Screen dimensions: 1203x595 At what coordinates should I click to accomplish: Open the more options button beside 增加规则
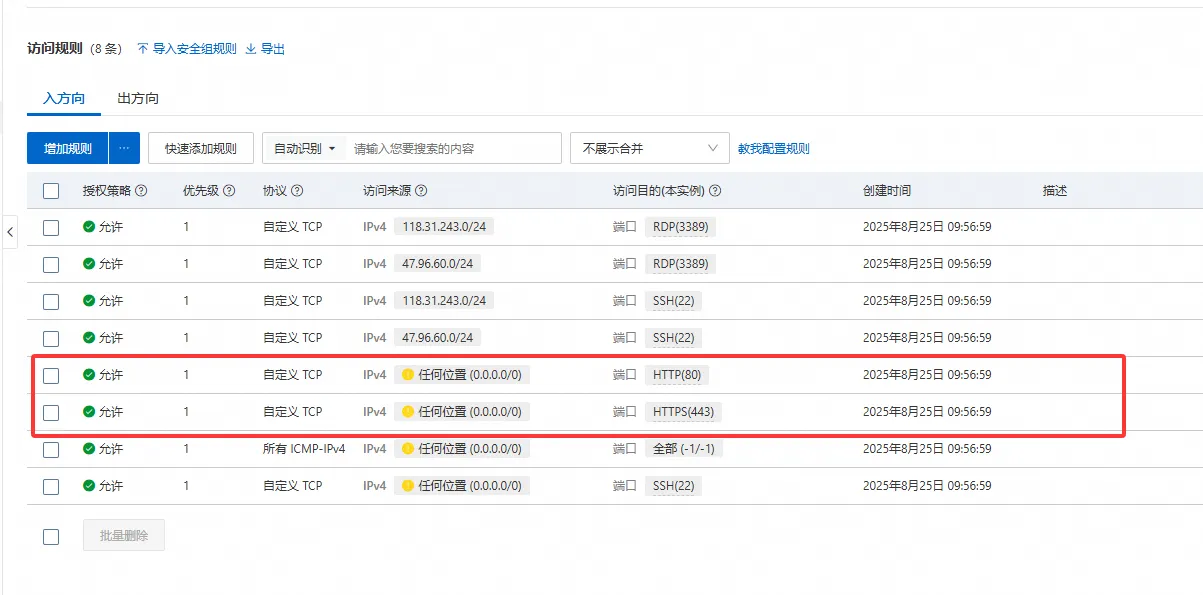coord(124,148)
